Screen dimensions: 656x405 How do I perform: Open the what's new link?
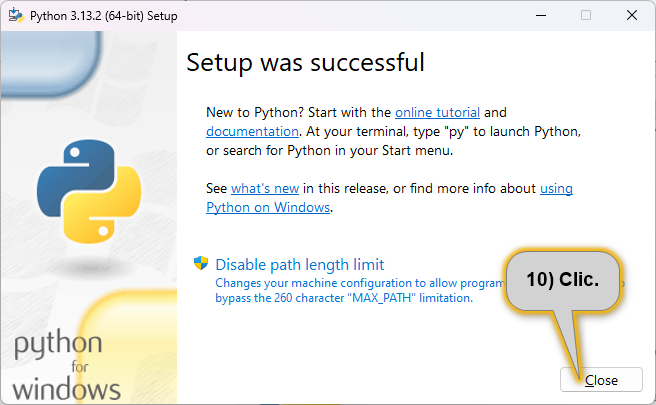pos(265,188)
